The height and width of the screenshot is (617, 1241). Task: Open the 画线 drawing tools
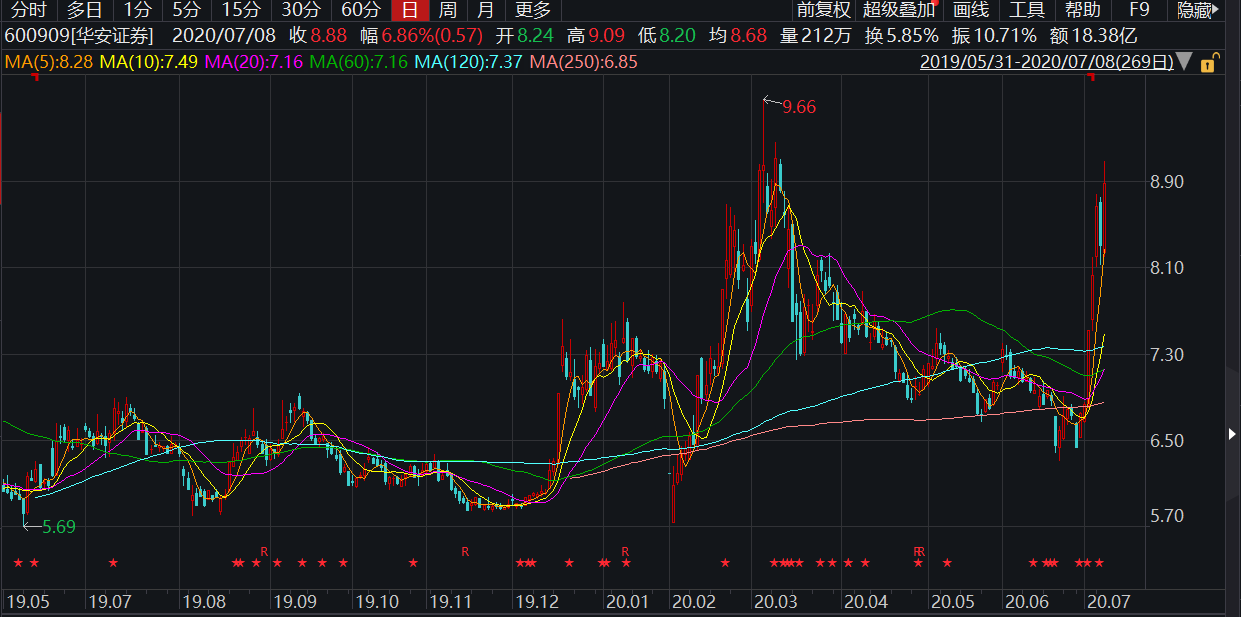970,11
